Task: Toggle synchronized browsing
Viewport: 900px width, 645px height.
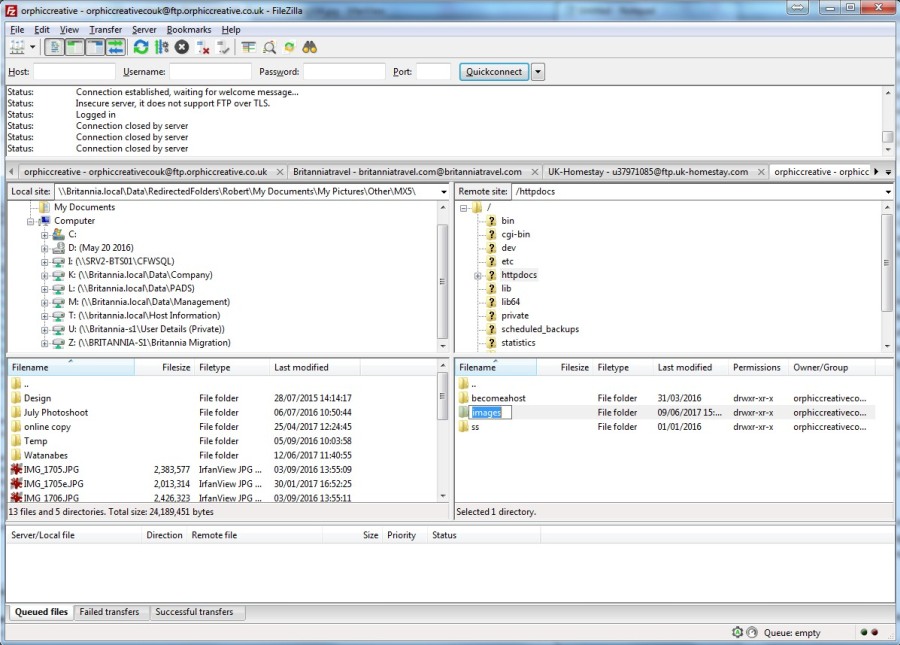Action: coord(289,48)
